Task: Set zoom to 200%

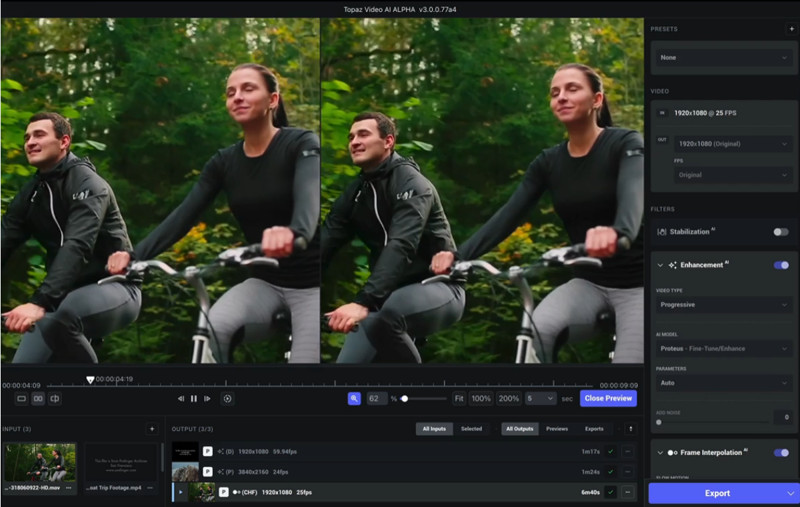Action: tap(508, 398)
